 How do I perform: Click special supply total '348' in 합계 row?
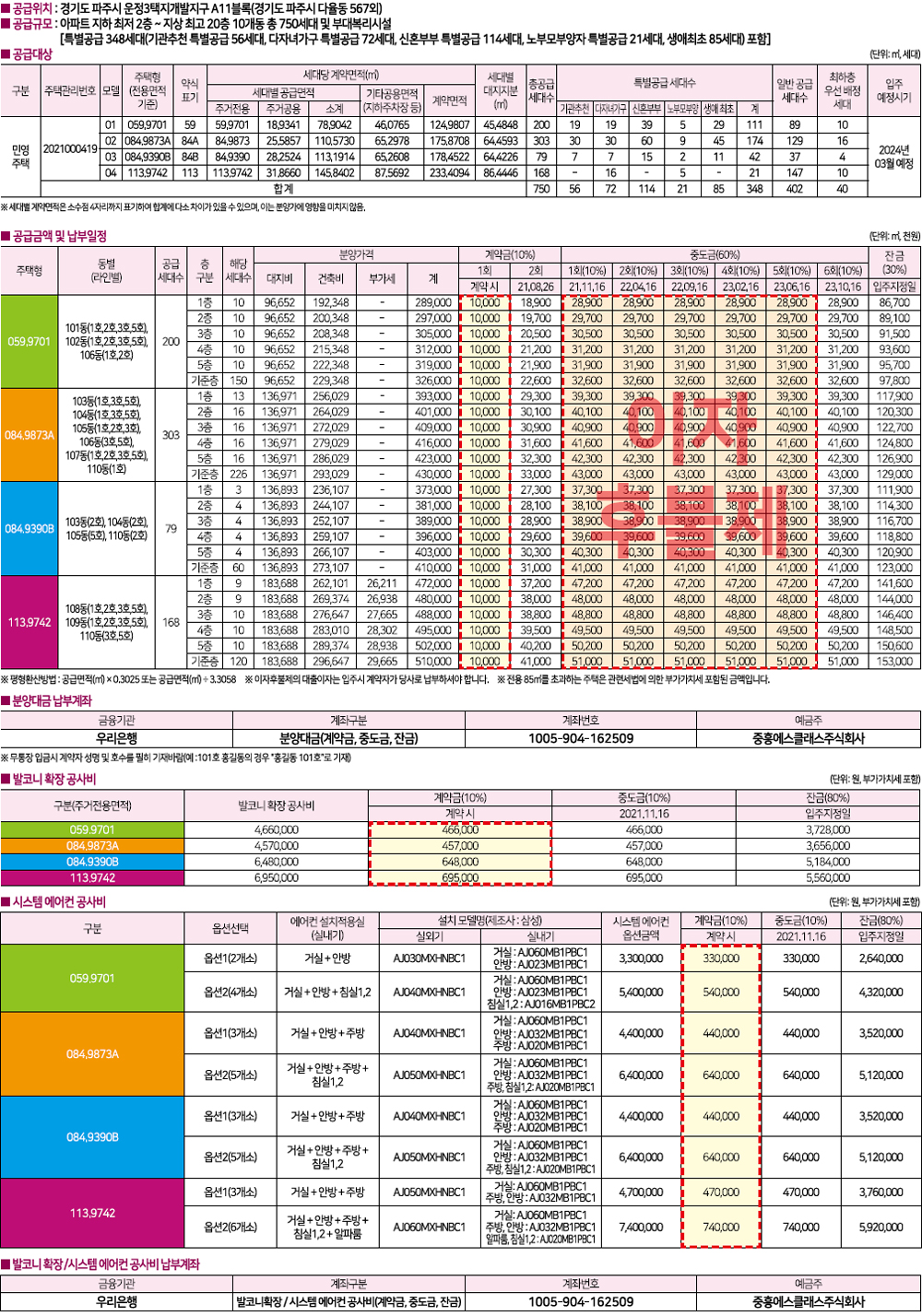(755, 188)
